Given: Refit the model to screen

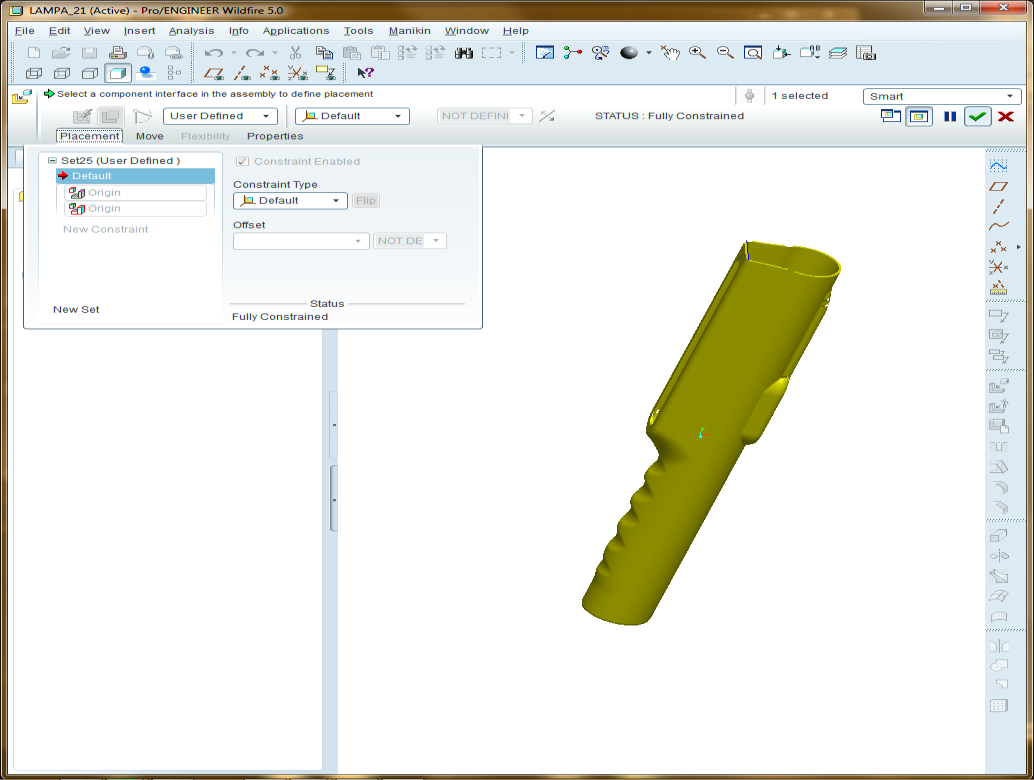Looking at the screenshot, I should 753,53.
